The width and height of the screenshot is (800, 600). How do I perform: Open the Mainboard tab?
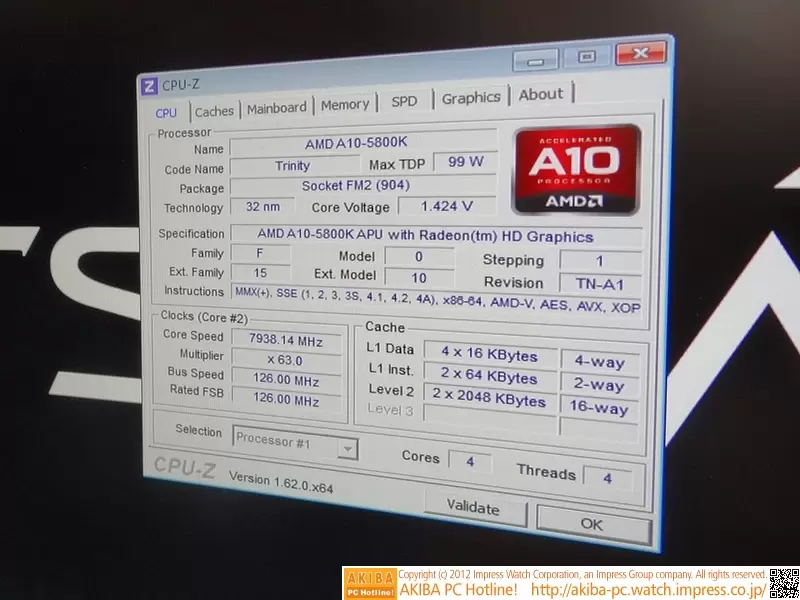[277, 107]
